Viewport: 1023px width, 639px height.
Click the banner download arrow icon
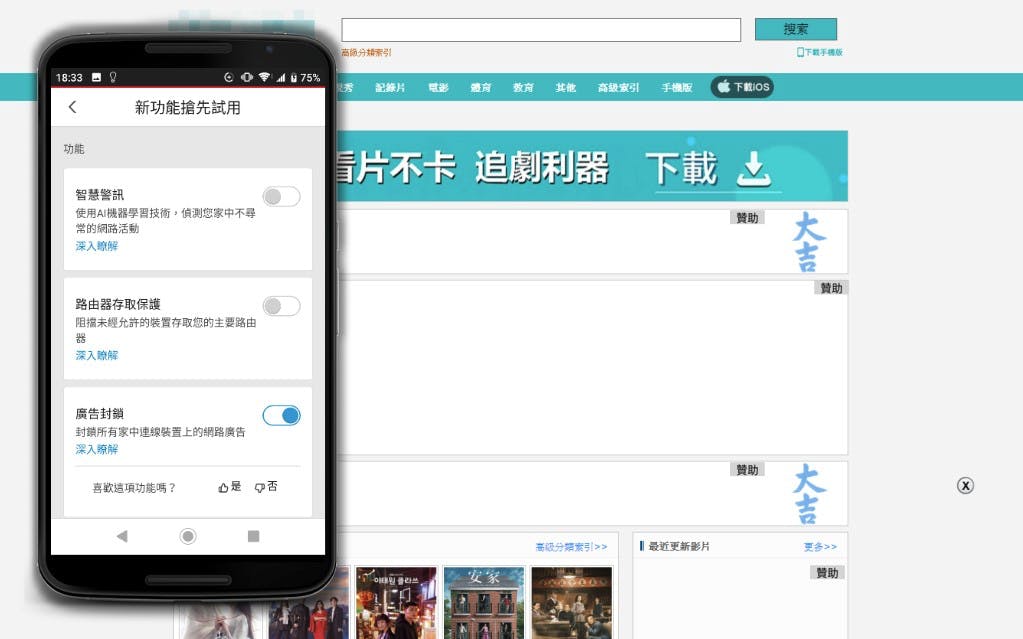point(754,169)
